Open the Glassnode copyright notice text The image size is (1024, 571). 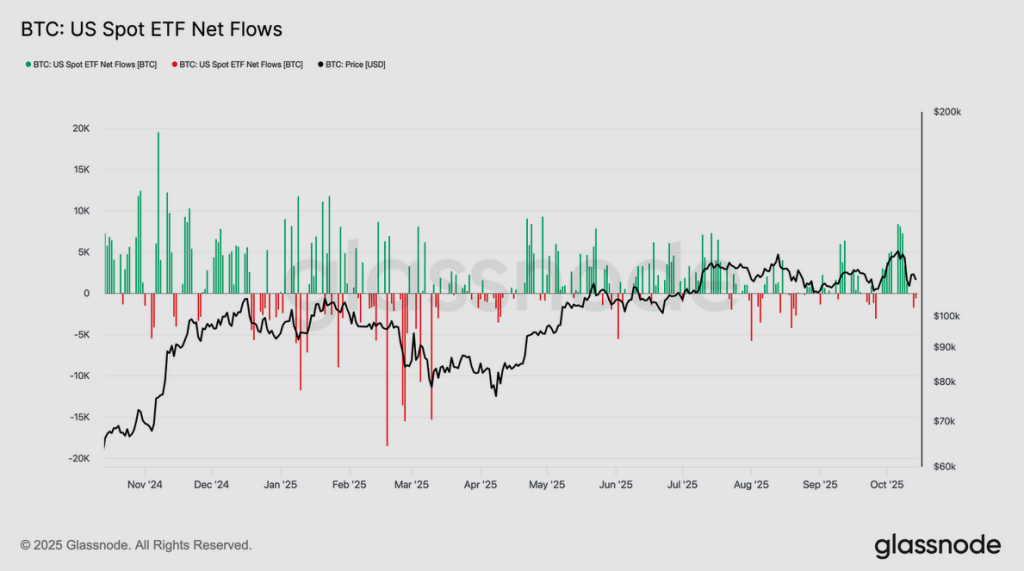point(136,545)
